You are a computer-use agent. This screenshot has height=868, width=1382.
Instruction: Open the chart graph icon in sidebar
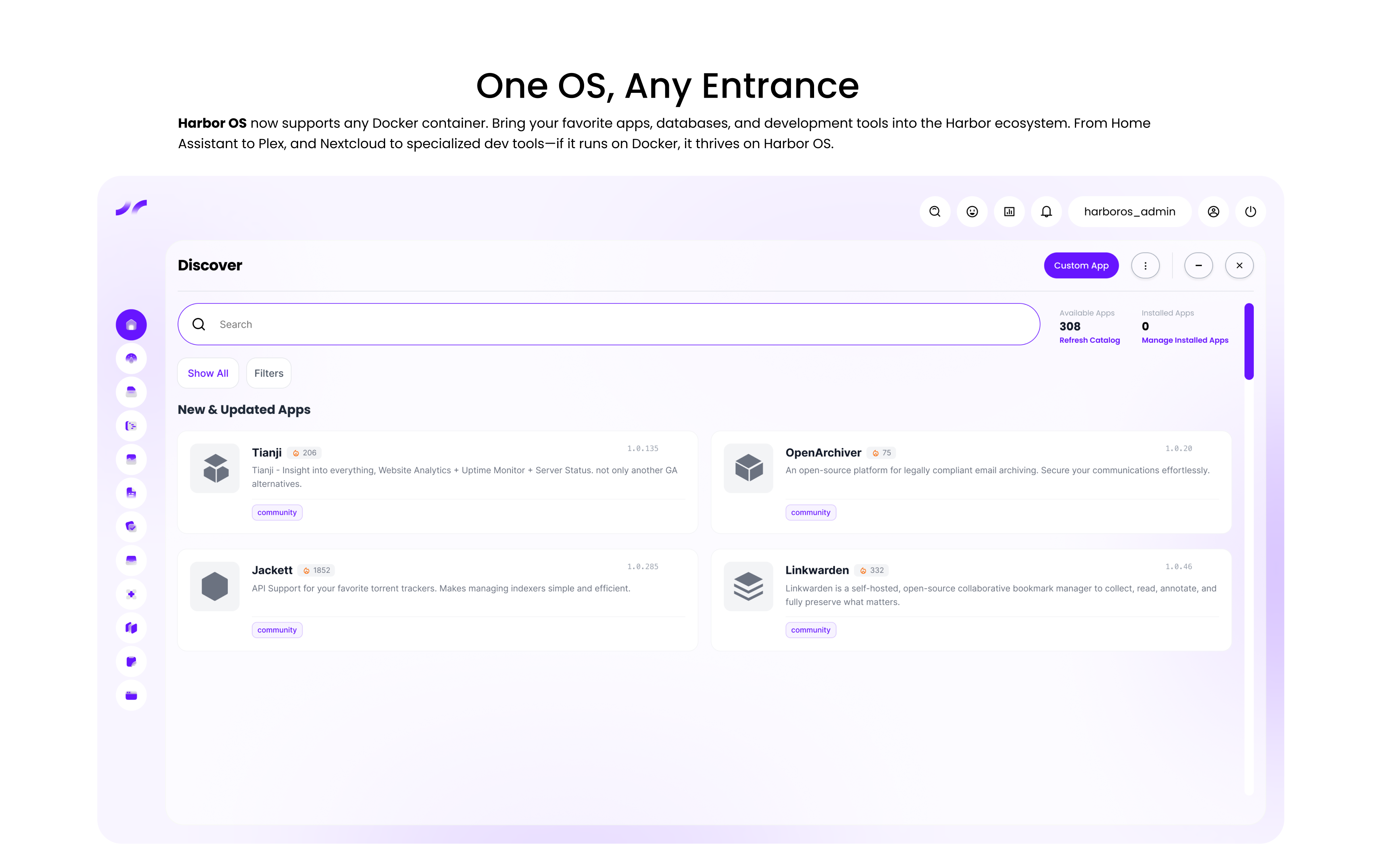coord(131,459)
